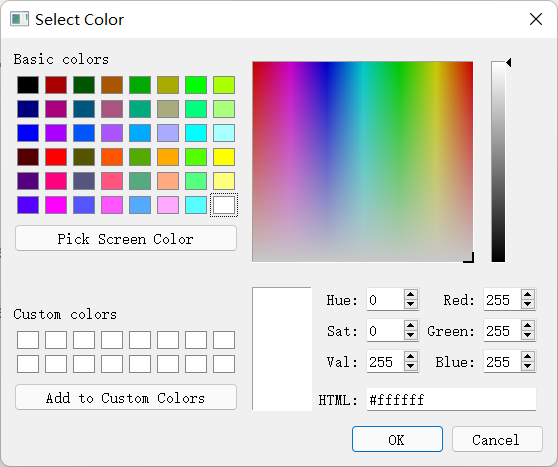Click the brightness value slider strip
The width and height of the screenshot is (558, 467).
(x=498, y=162)
